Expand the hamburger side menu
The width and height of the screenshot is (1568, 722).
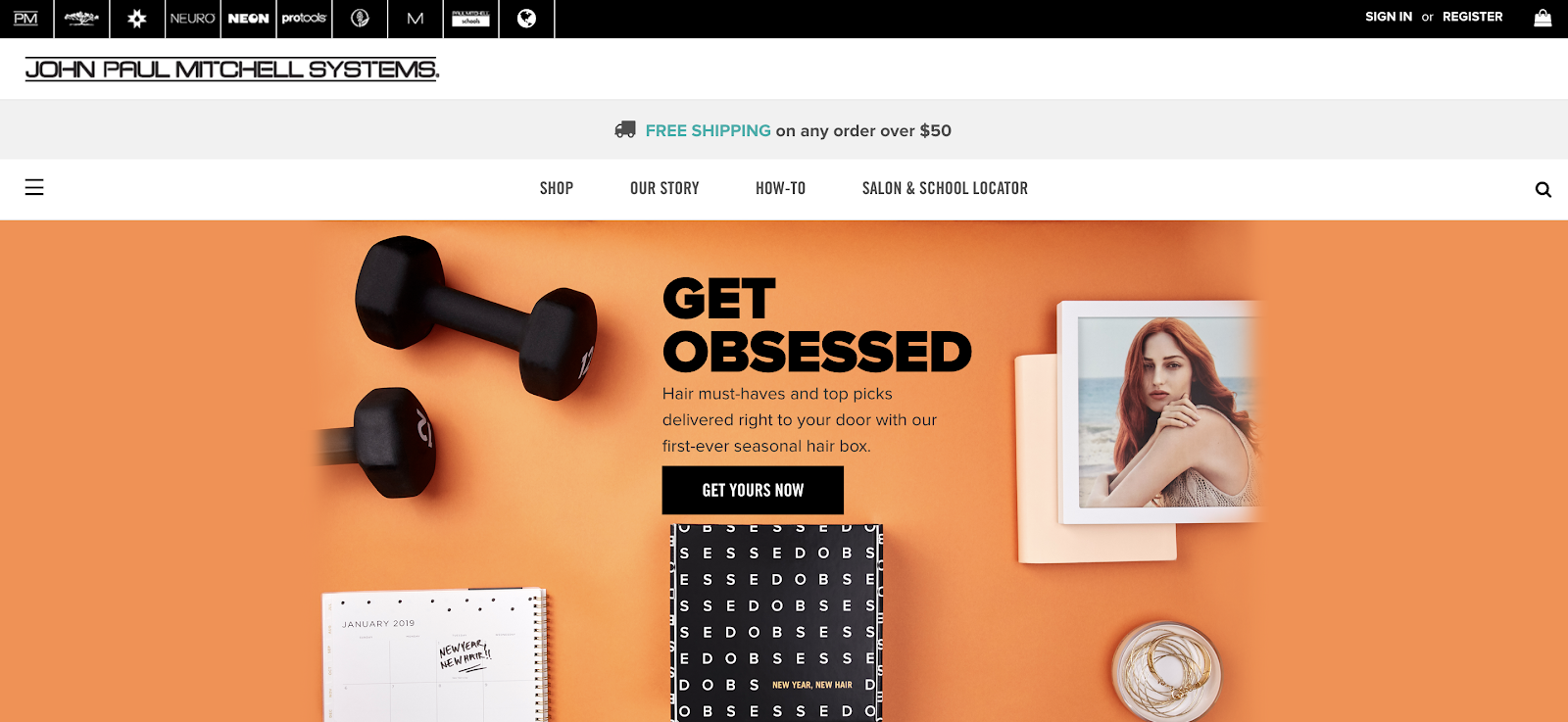(34, 187)
